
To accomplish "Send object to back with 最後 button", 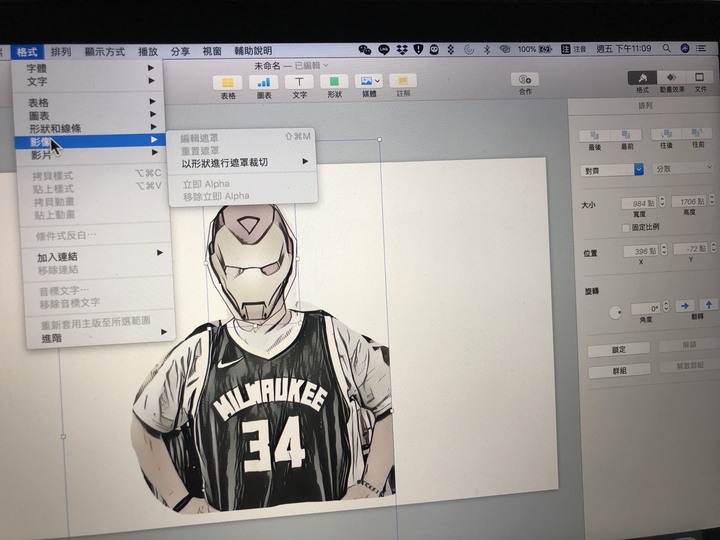I will coord(595,135).
